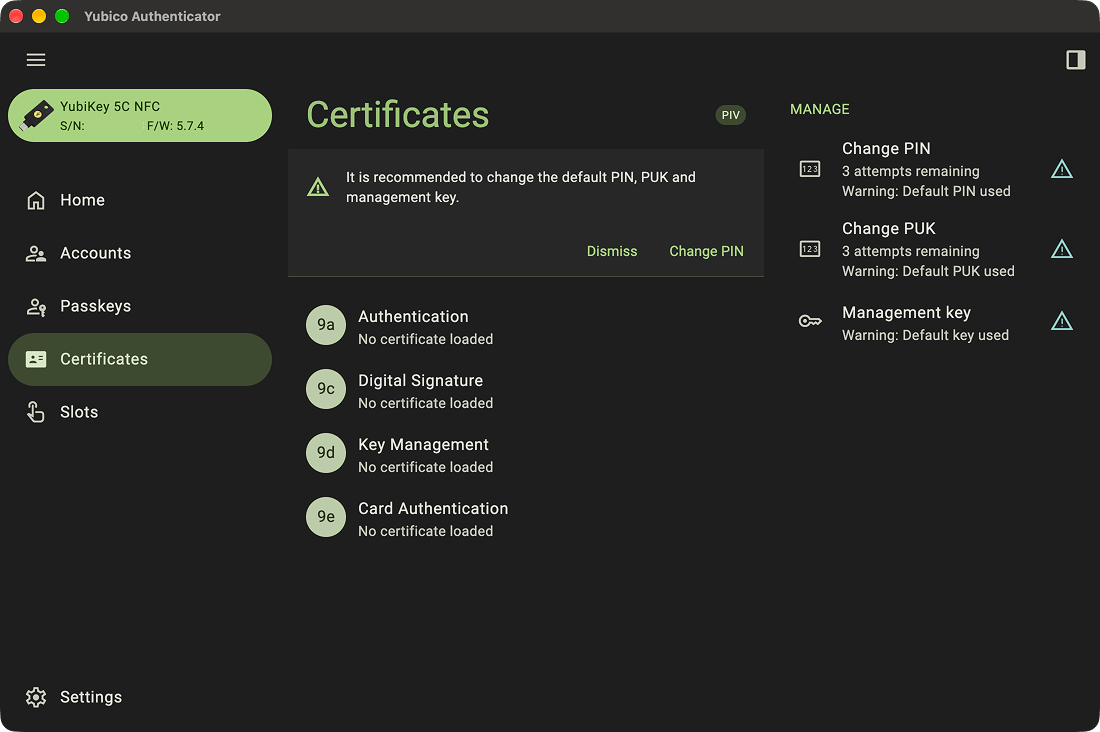Click the key icon beside Management key

810,321
